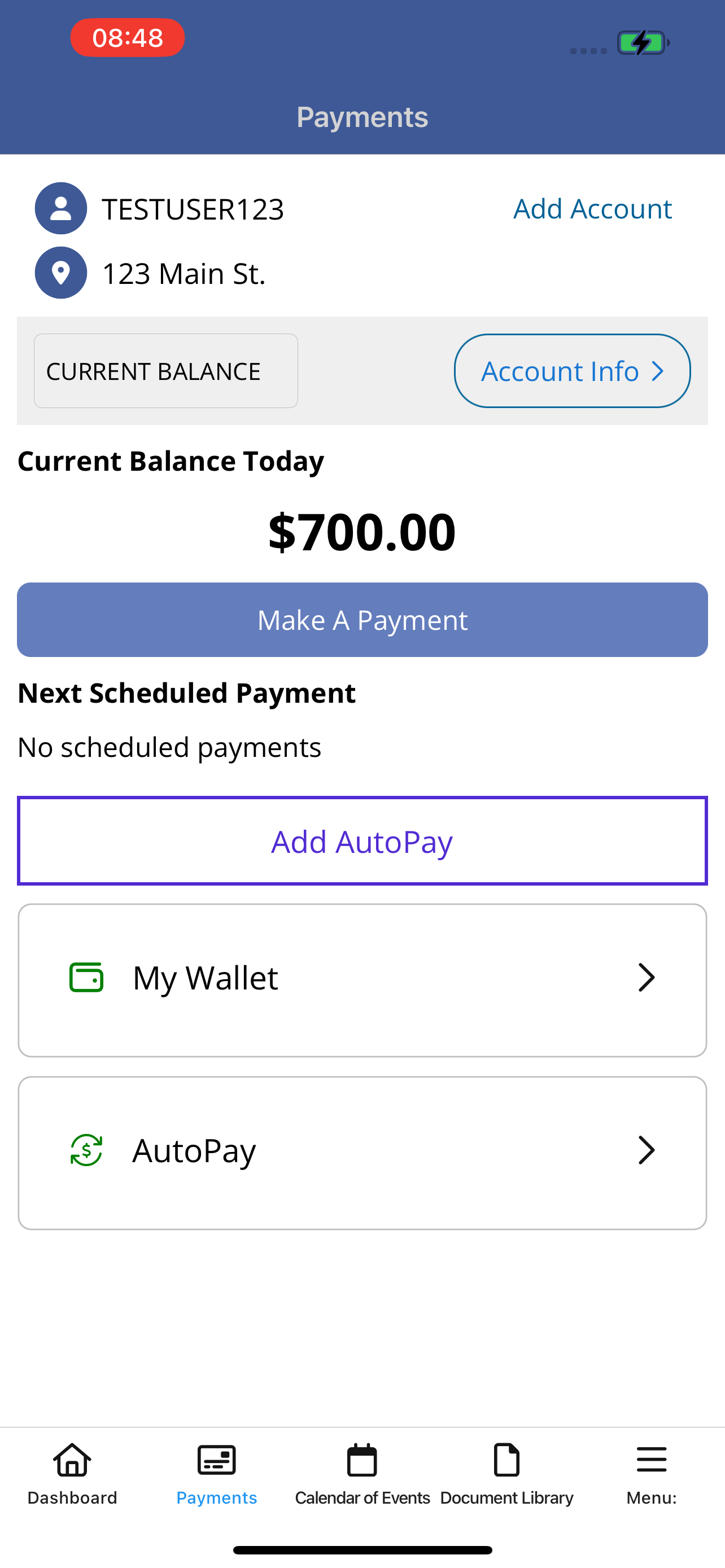Viewport: 725px width, 1568px height.
Task: Select the Dashboard tab label
Action: [72, 1497]
